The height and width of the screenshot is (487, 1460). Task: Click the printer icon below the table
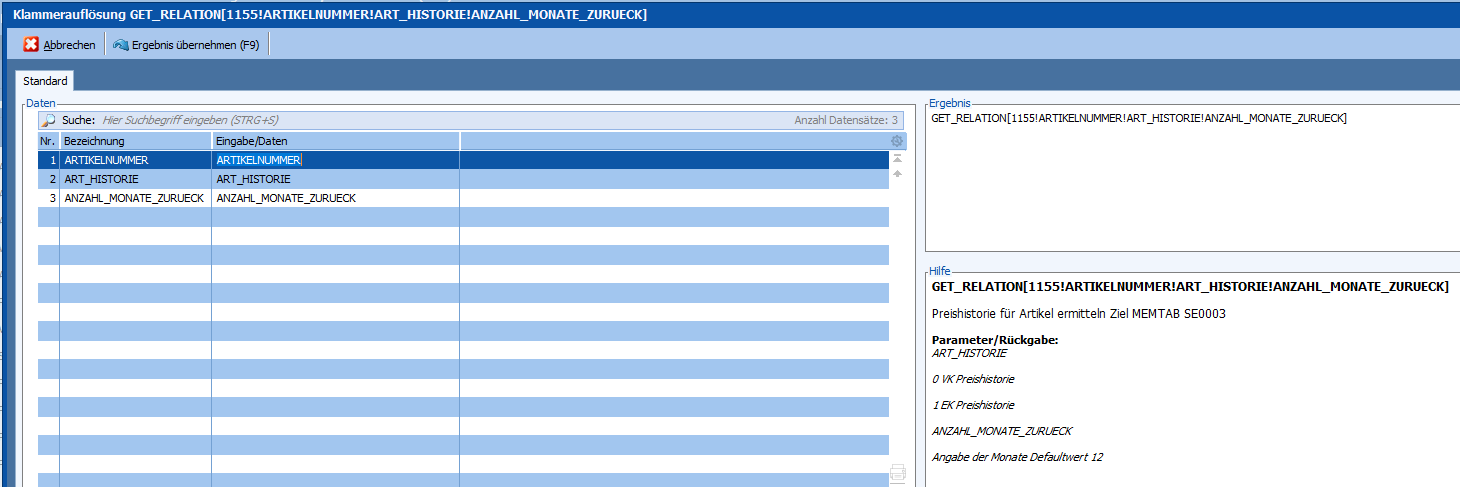coord(897,472)
